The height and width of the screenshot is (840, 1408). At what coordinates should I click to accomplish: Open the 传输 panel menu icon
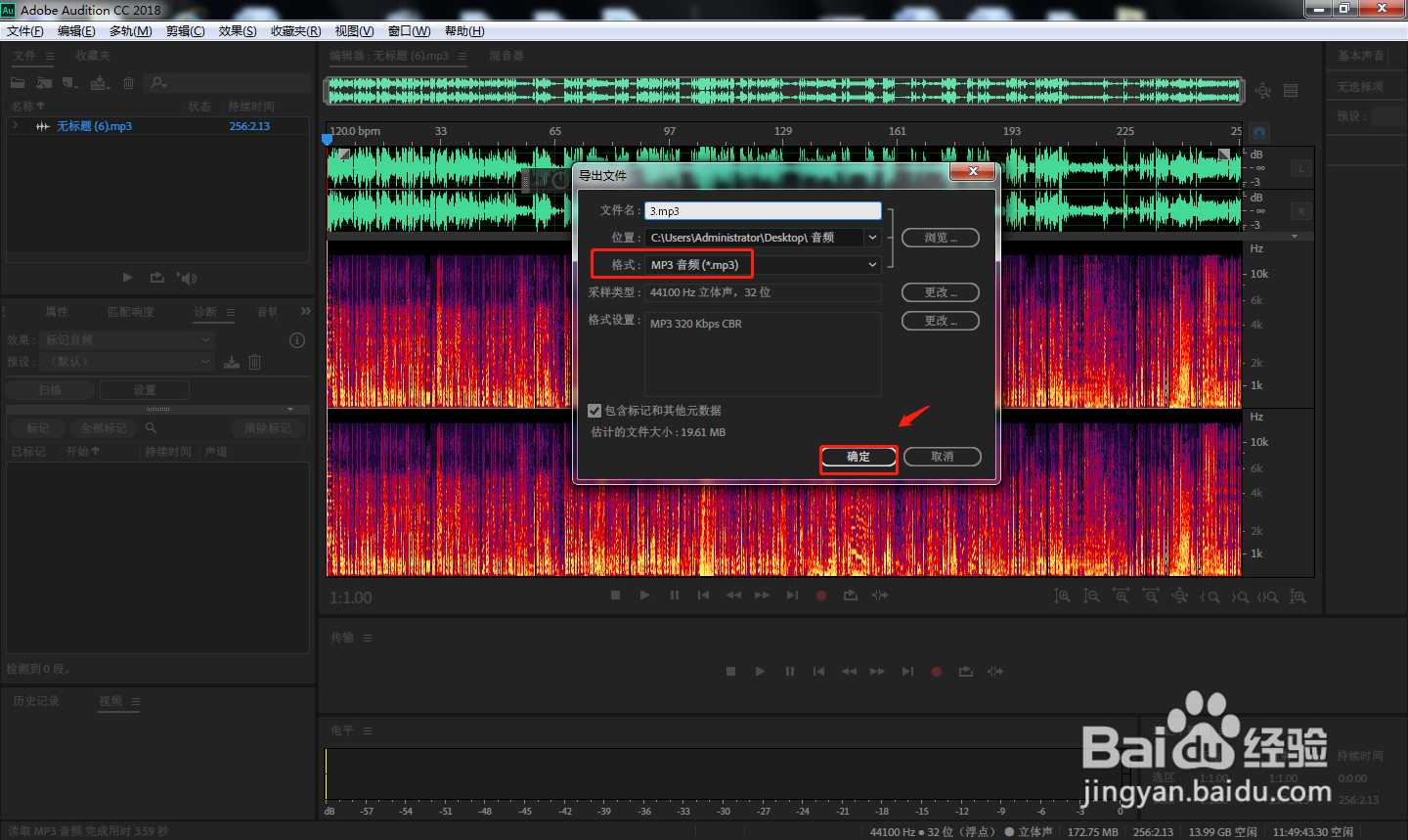tap(368, 638)
